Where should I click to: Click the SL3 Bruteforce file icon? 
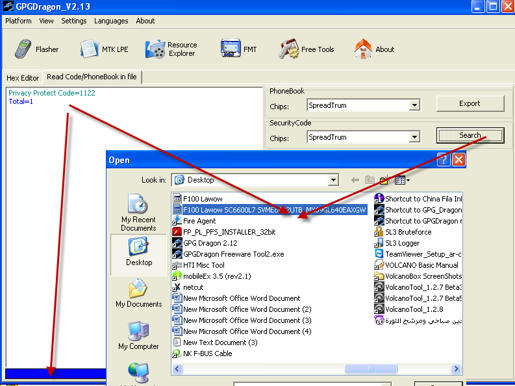coord(379,232)
